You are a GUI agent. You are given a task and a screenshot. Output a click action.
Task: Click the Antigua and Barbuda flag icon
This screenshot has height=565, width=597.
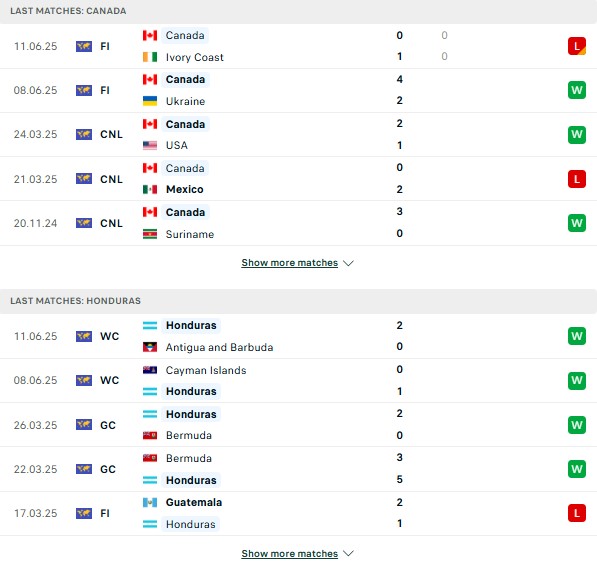[150, 347]
